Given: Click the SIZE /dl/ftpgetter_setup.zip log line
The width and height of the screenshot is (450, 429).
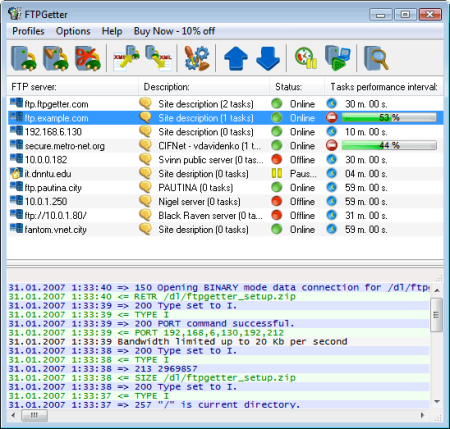Looking at the screenshot, I should tap(219, 378).
